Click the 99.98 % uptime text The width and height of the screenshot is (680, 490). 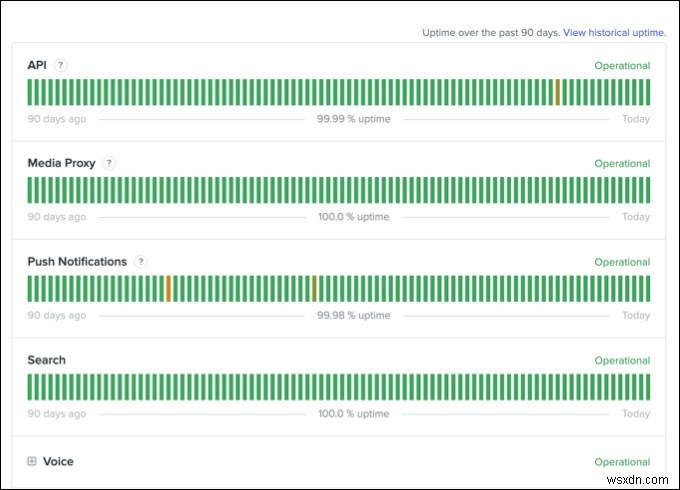pyautogui.click(x=353, y=315)
